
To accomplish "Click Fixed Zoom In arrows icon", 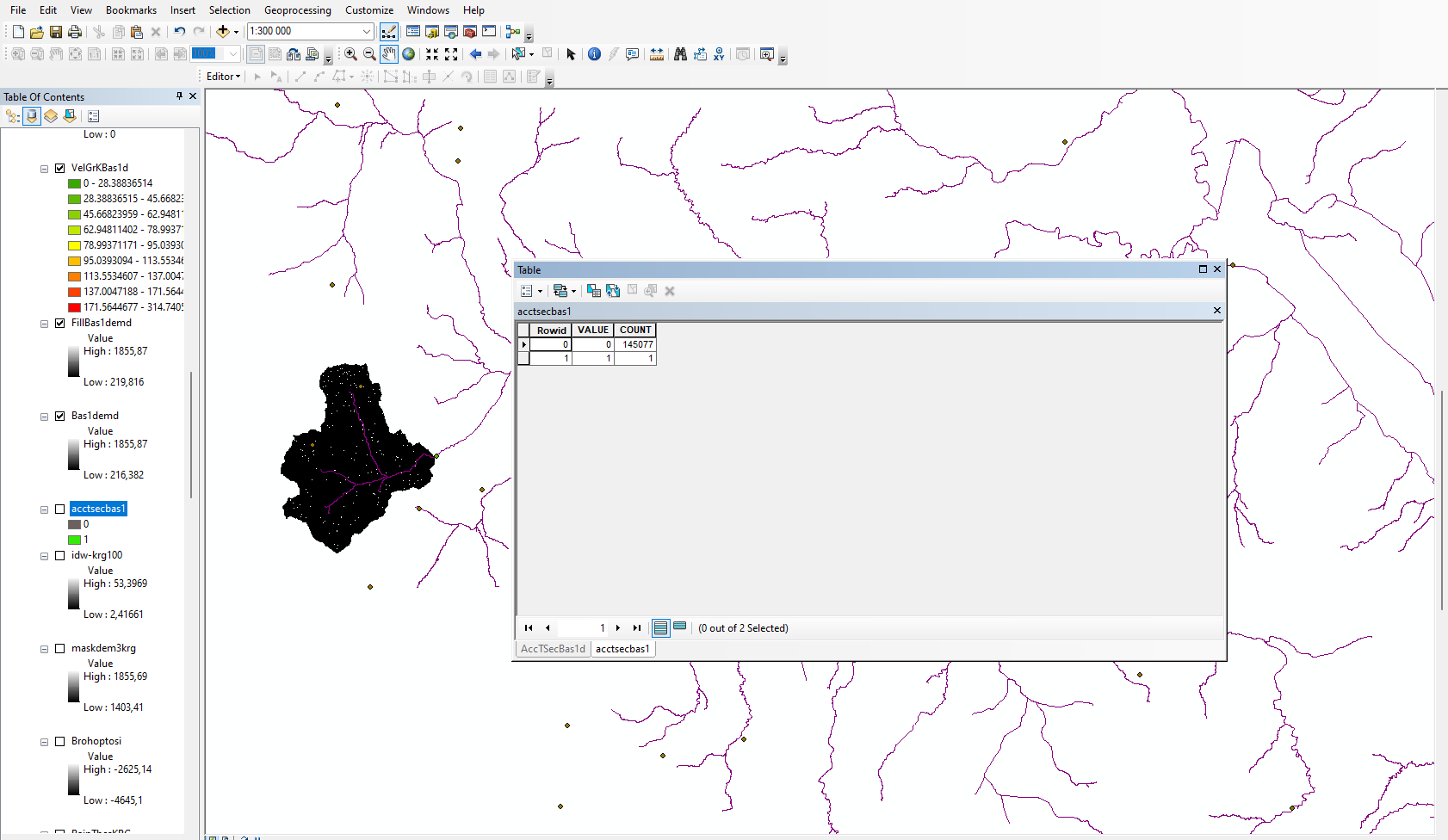I will click(432, 54).
